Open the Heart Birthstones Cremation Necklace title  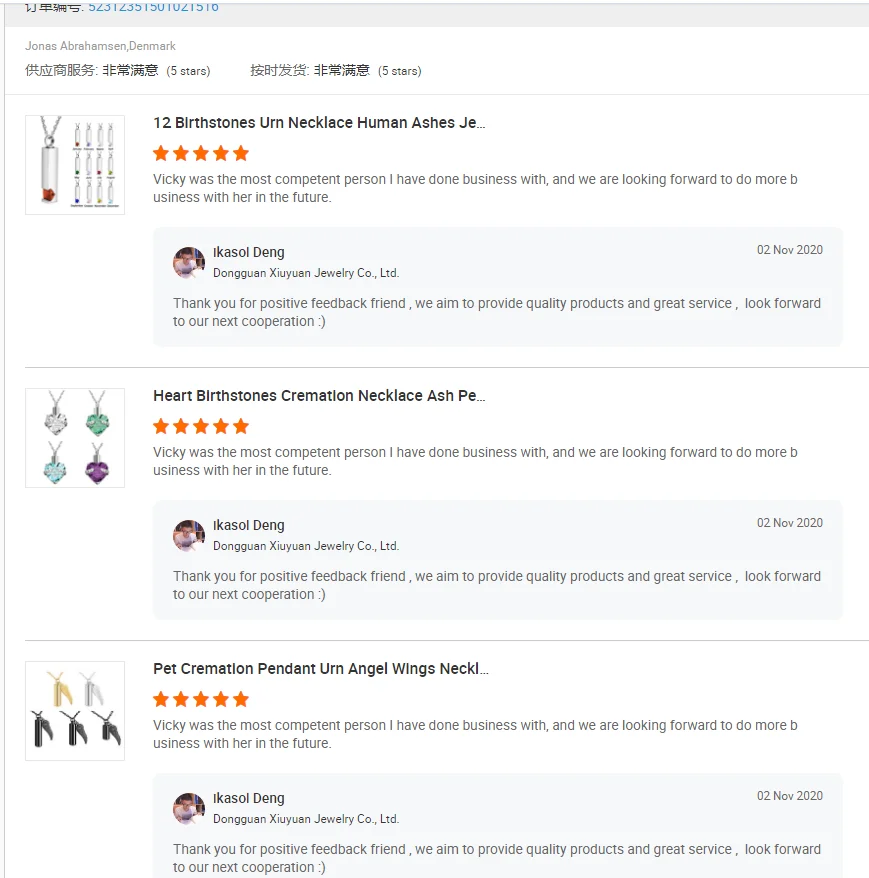pos(319,396)
